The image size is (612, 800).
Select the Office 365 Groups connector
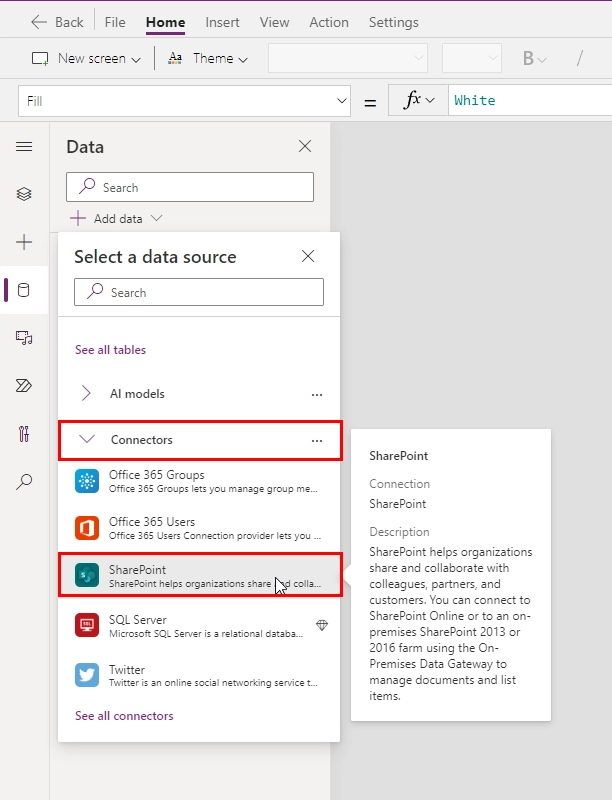point(199,481)
